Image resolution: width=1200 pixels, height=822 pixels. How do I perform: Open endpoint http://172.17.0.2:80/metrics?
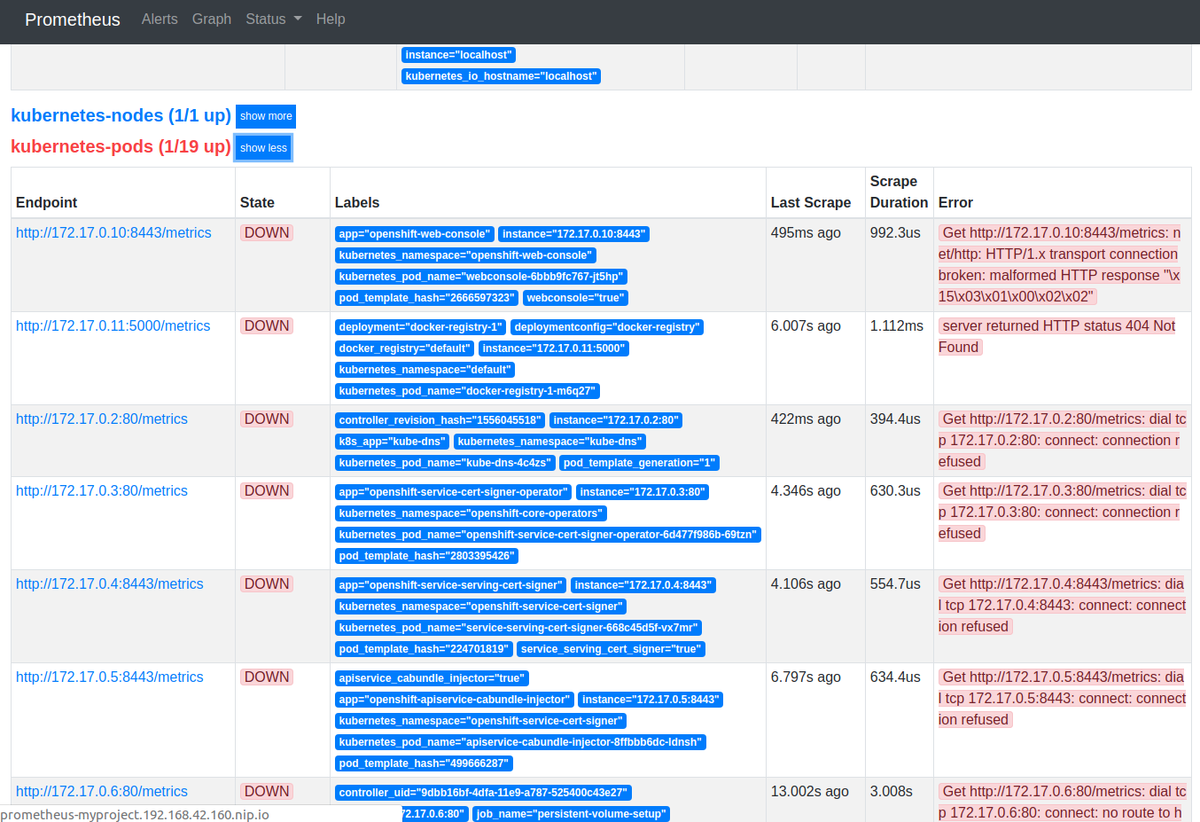(x=102, y=419)
